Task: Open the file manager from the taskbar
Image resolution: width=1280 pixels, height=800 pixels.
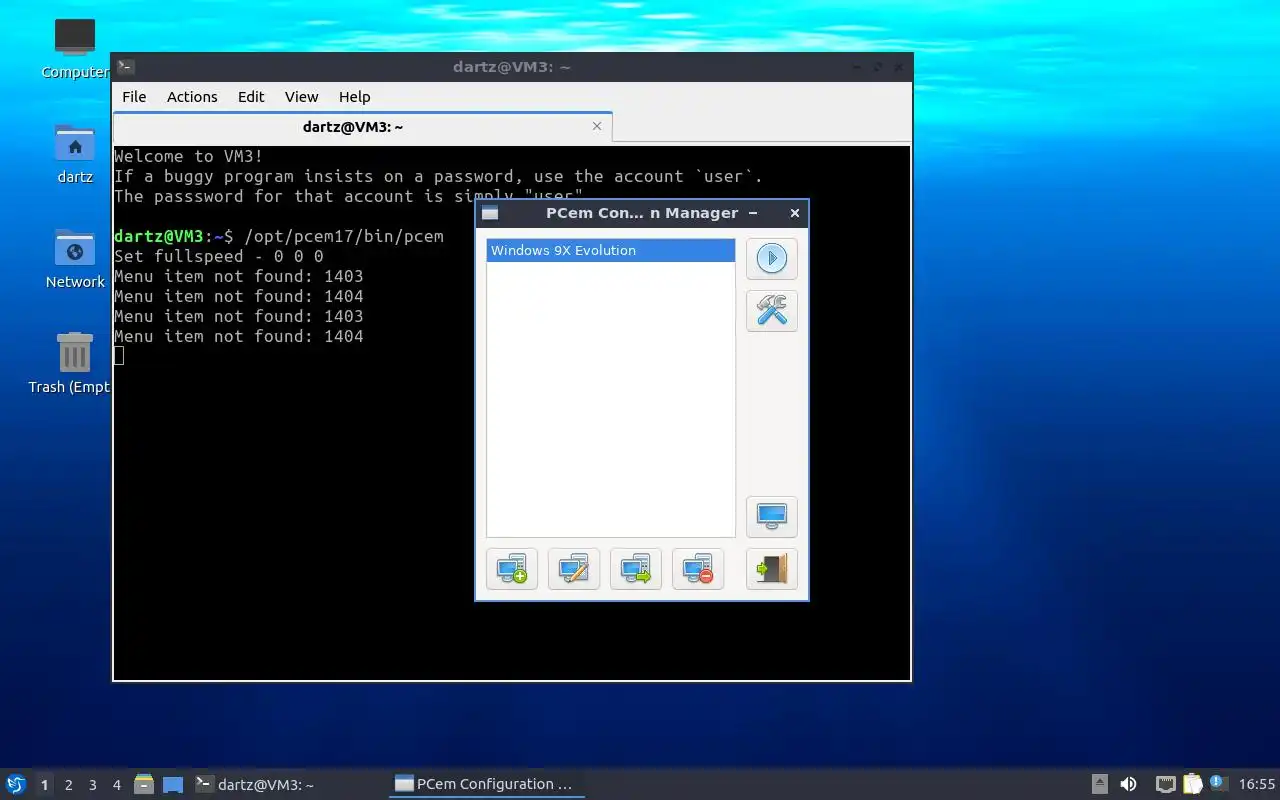Action: [x=144, y=785]
